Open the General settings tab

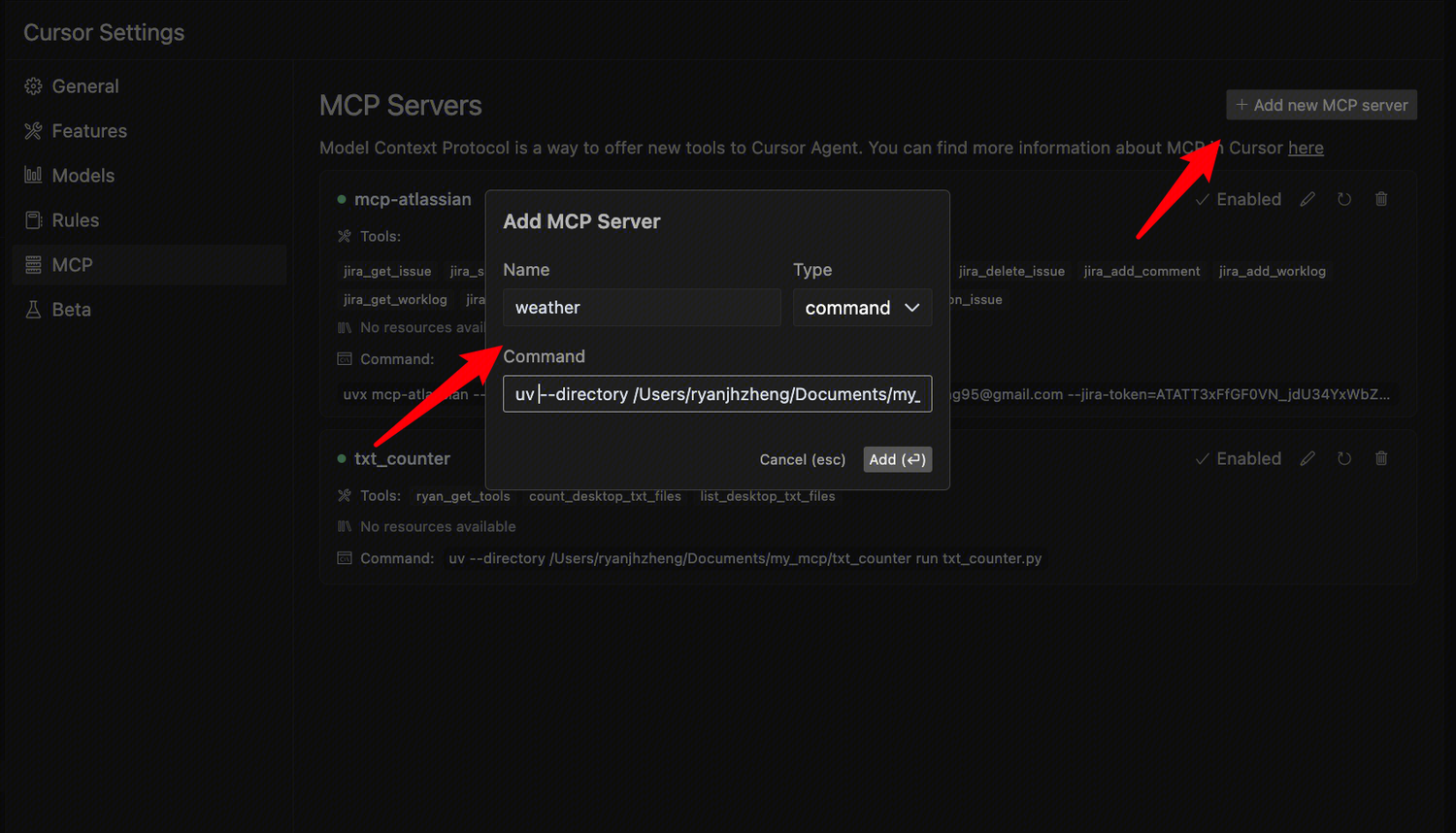coord(83,85)
